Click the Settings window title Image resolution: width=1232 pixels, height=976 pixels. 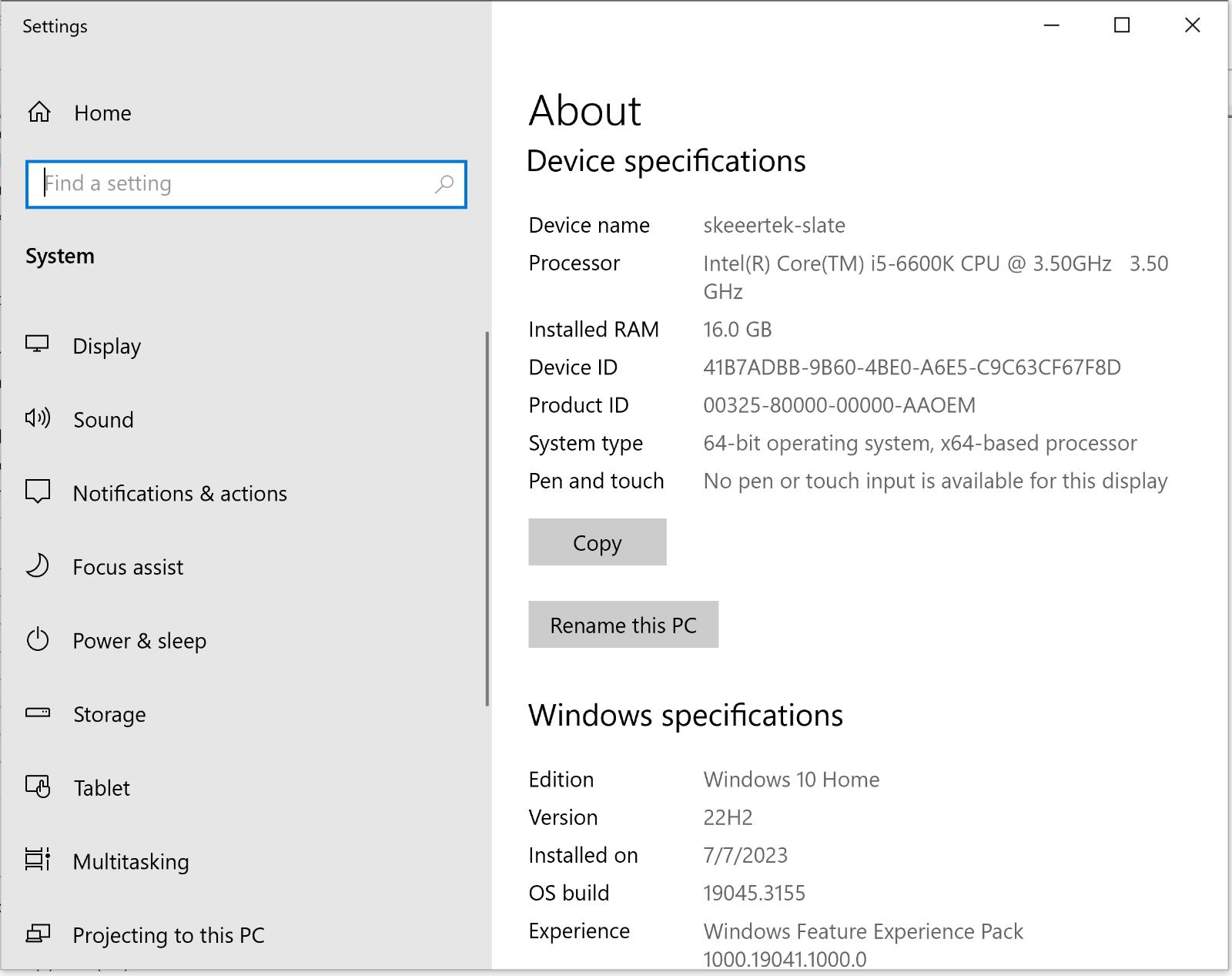tap(55, 26)
